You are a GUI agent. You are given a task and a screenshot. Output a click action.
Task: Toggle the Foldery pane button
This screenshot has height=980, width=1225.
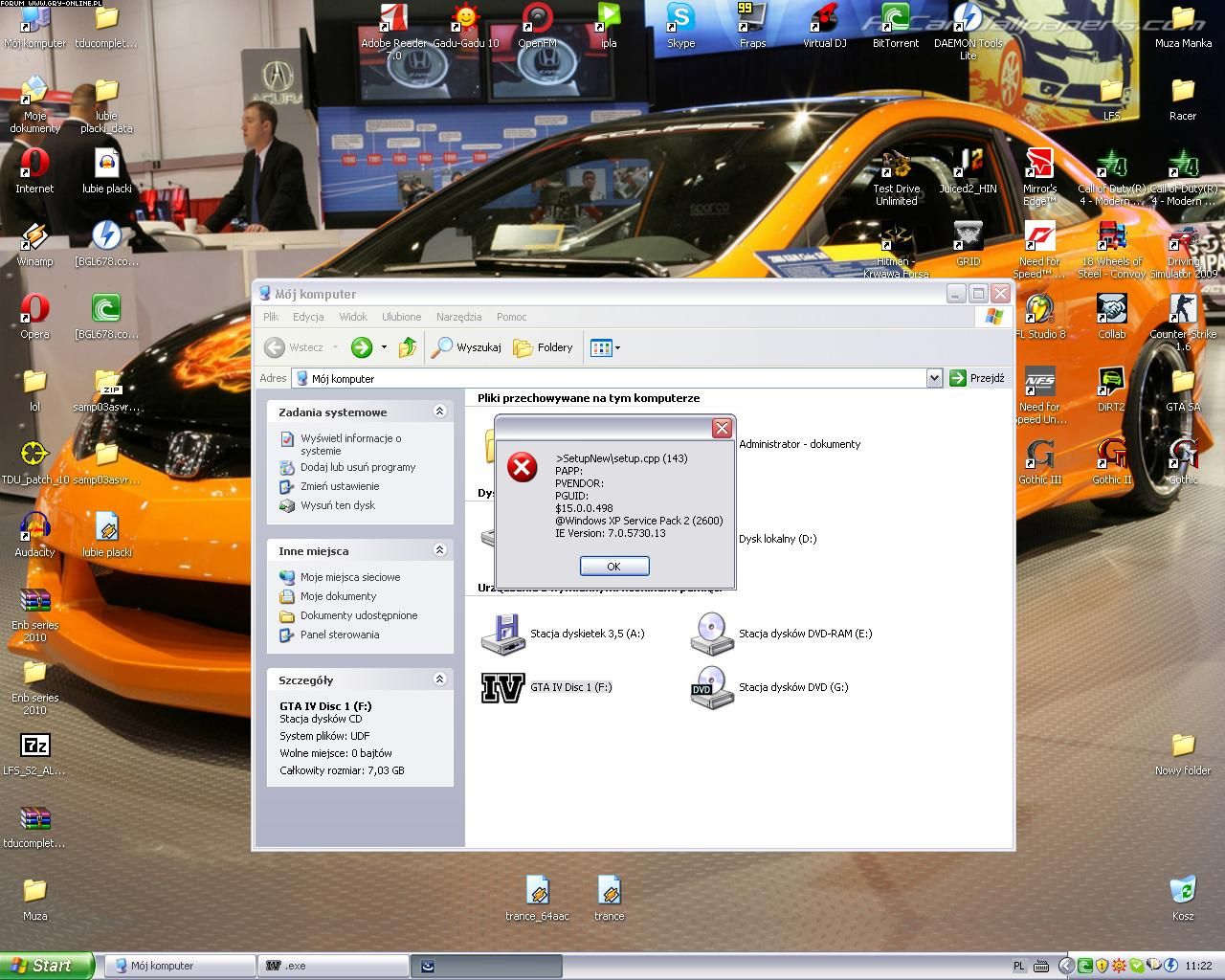[543, 347]
